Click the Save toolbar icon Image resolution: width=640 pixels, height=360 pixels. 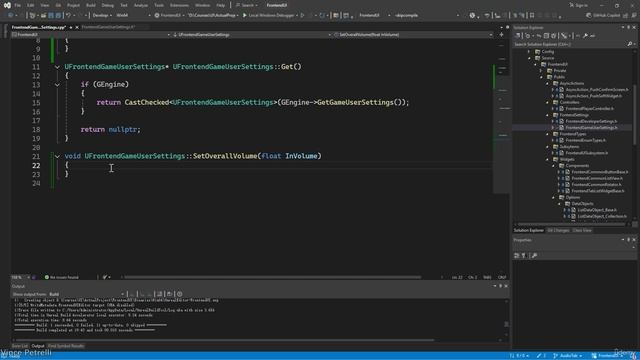coord(51,15)
